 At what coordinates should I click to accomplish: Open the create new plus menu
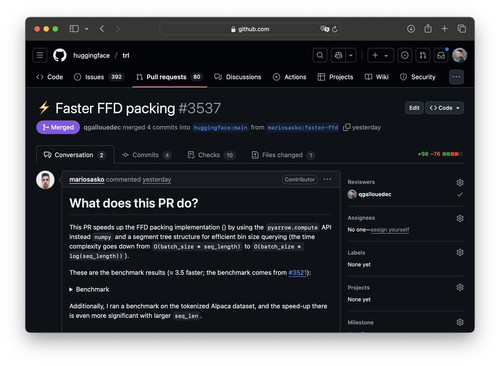click(x=380, y=55)
